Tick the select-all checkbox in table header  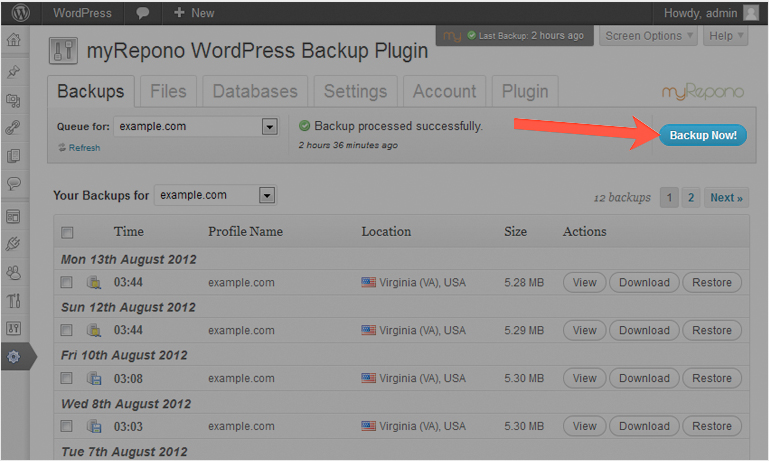point(67,232)
